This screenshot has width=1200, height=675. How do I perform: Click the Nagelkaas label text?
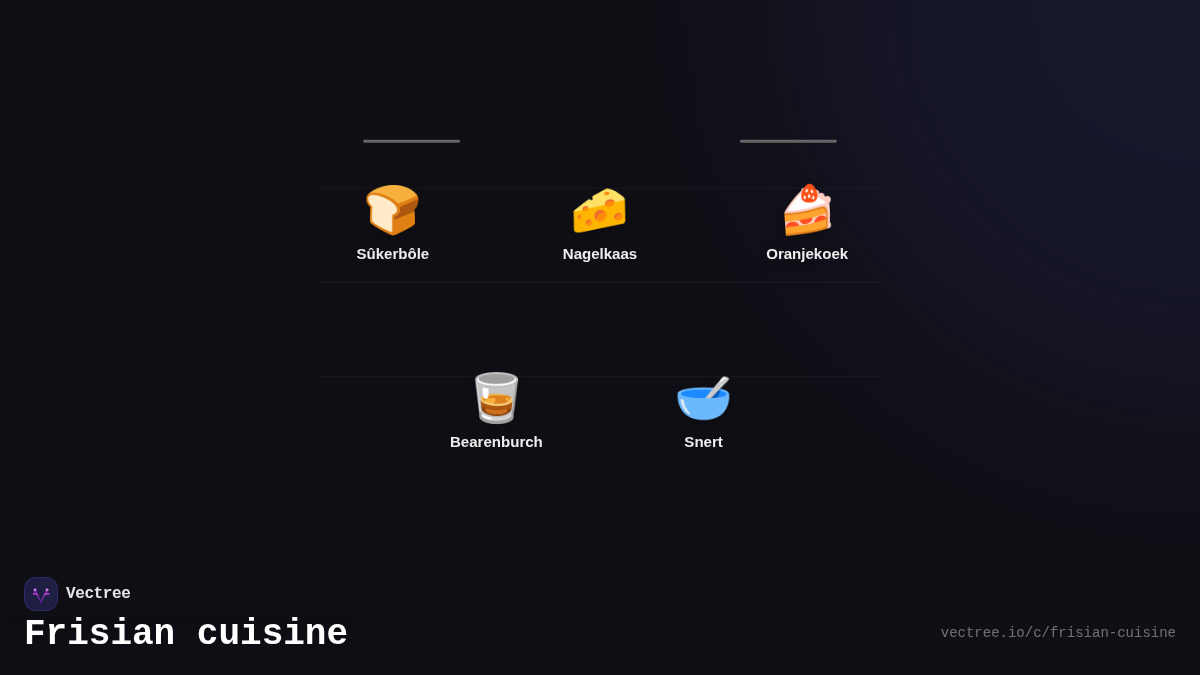click(600, 254)
